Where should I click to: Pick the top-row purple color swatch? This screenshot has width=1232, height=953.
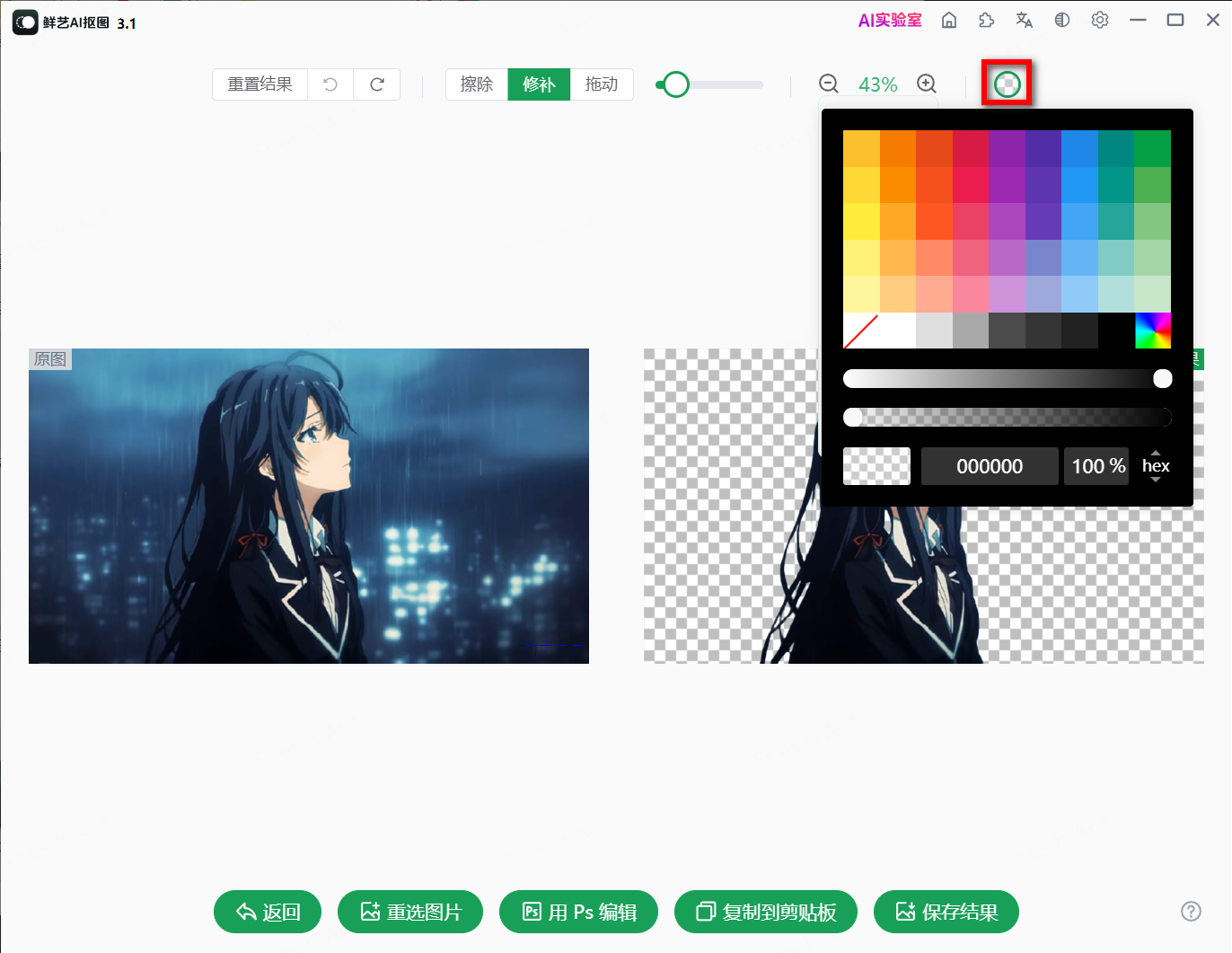[x=1007, y=148]
